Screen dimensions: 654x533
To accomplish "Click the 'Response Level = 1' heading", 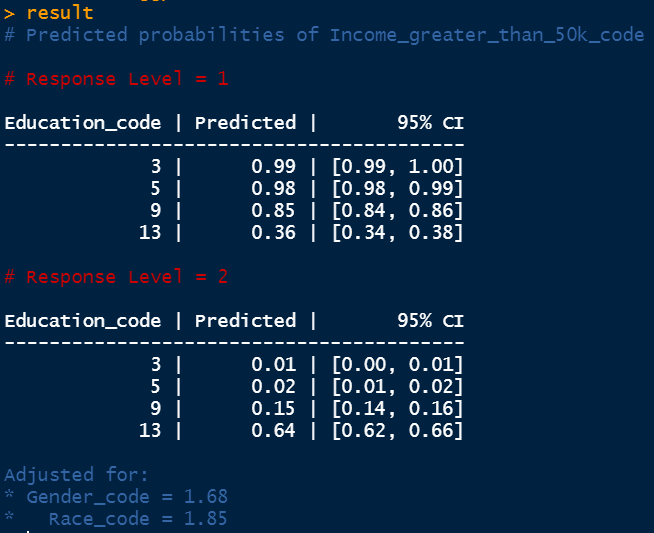I will [127, 79].
